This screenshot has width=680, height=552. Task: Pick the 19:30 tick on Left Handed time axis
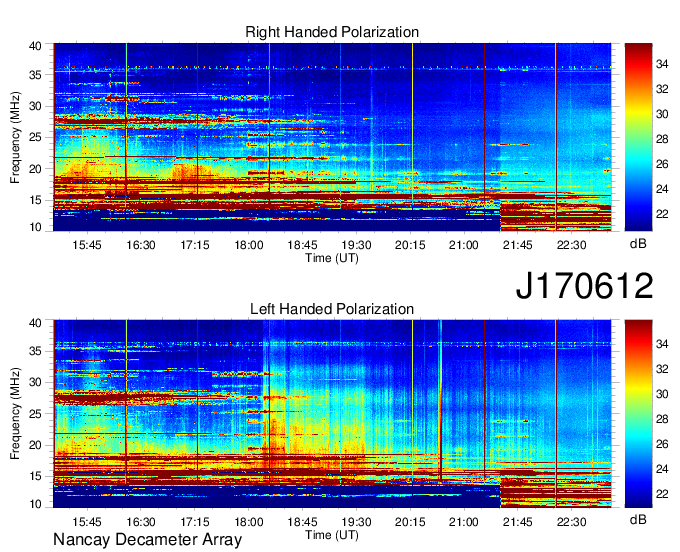click(x=356, y=522)
